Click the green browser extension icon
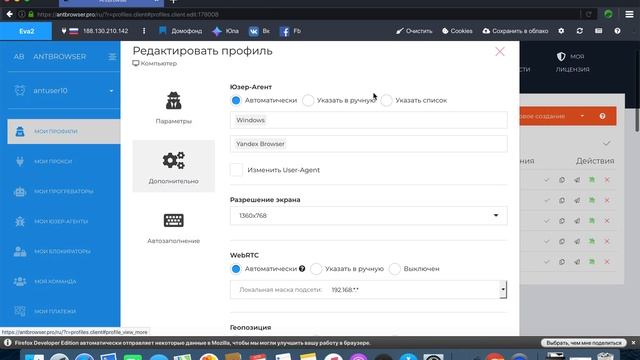Viewport: 640px width, 360px height. [x=608, y=14]
